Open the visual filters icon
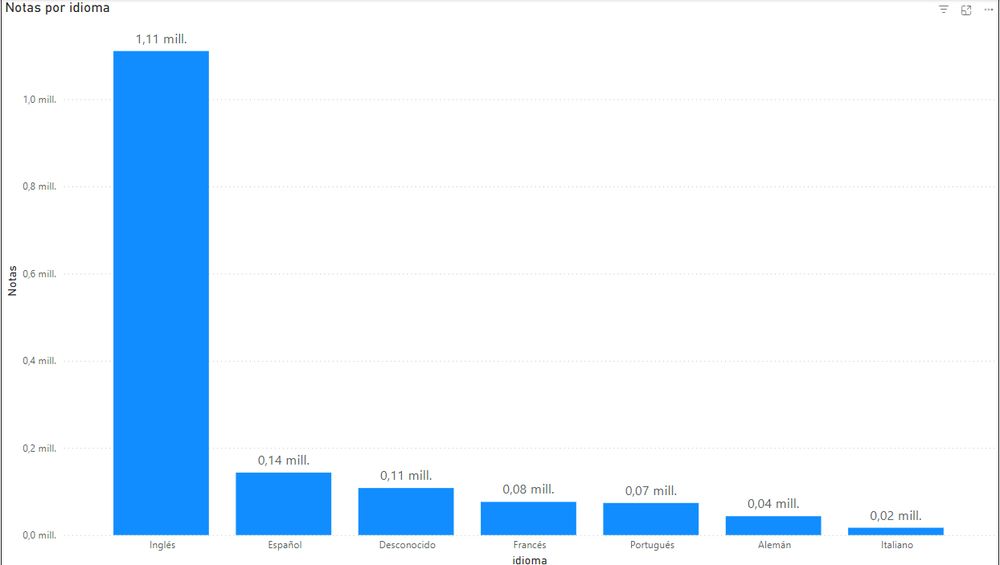Viewport: 1000px width, 565px height. point(943,10)
